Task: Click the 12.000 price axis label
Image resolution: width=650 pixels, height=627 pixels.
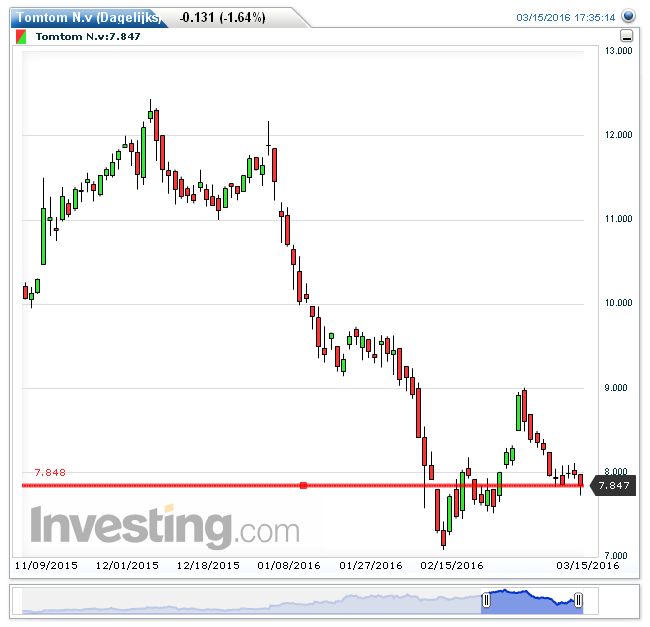Action: pos(618,135)
